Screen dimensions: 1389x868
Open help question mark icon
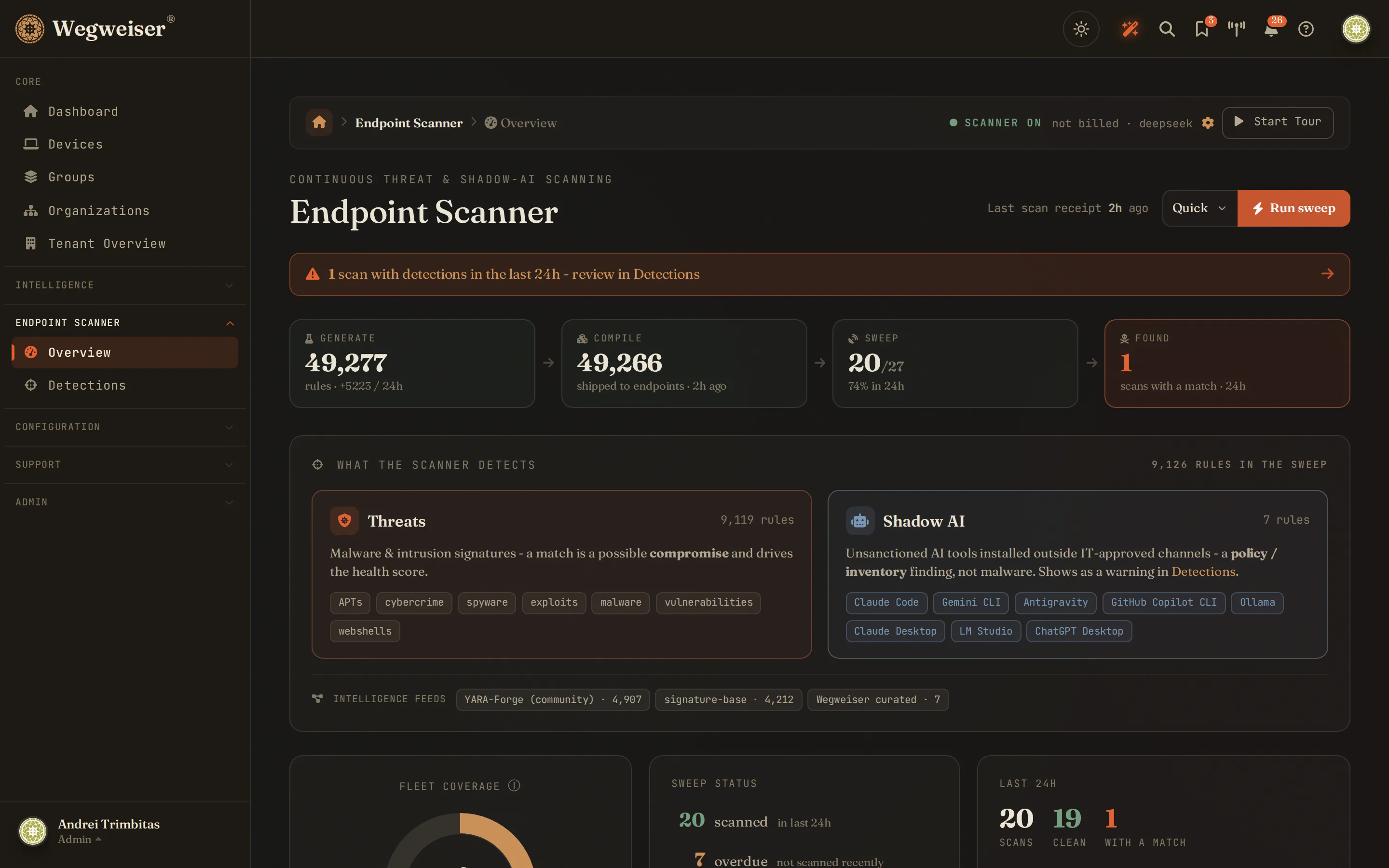click(x=1306, y=29)
